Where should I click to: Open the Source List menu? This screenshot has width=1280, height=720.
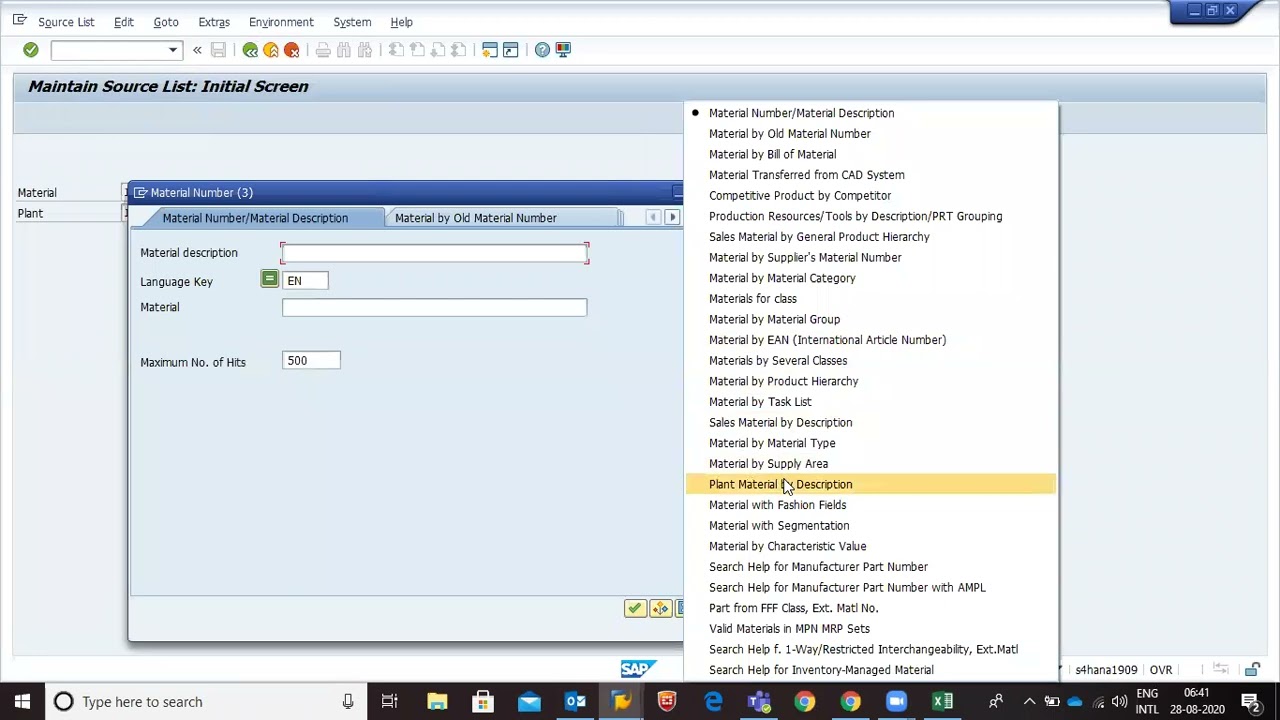pos(66,22)
